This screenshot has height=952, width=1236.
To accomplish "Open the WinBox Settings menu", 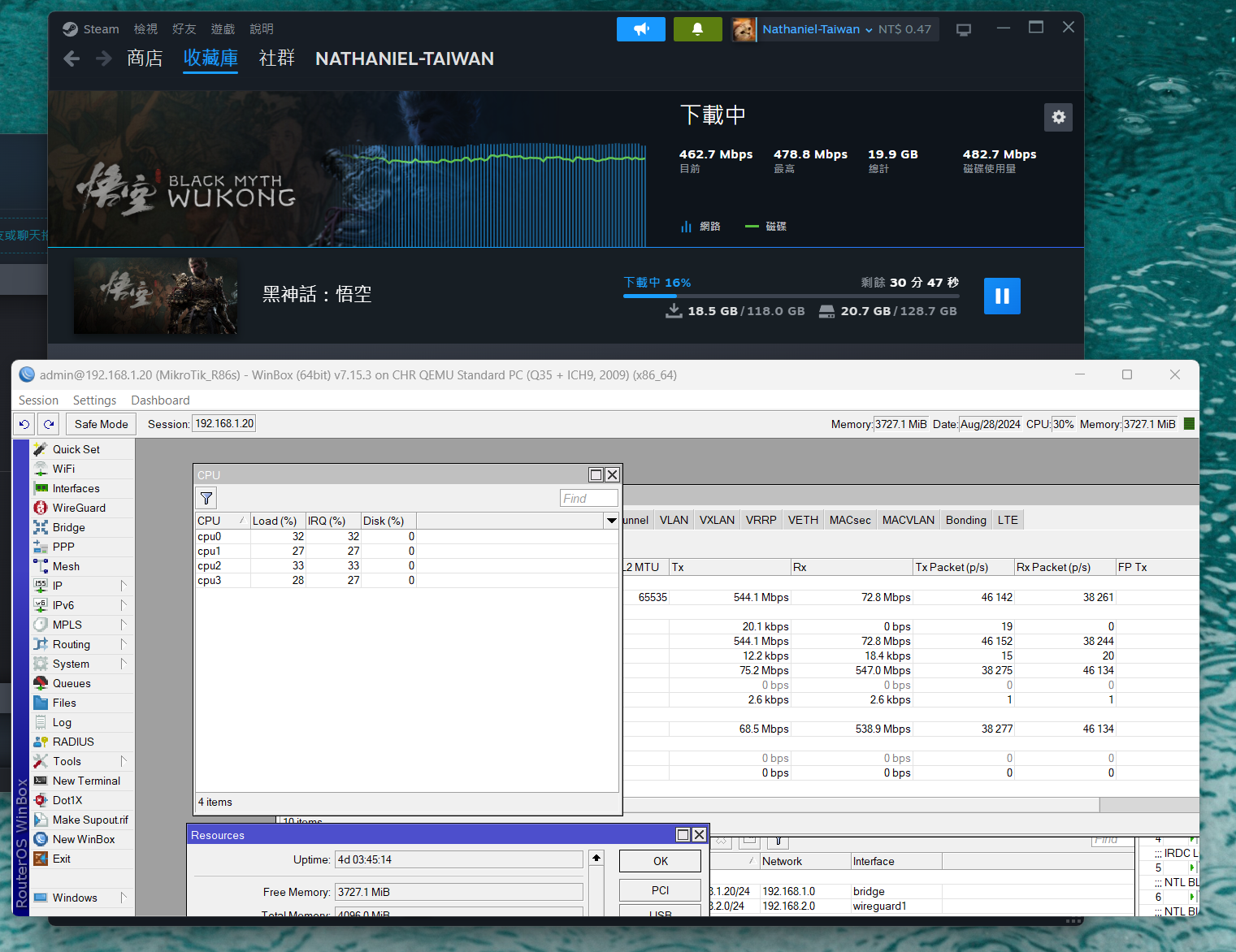I will coord(94,400).
